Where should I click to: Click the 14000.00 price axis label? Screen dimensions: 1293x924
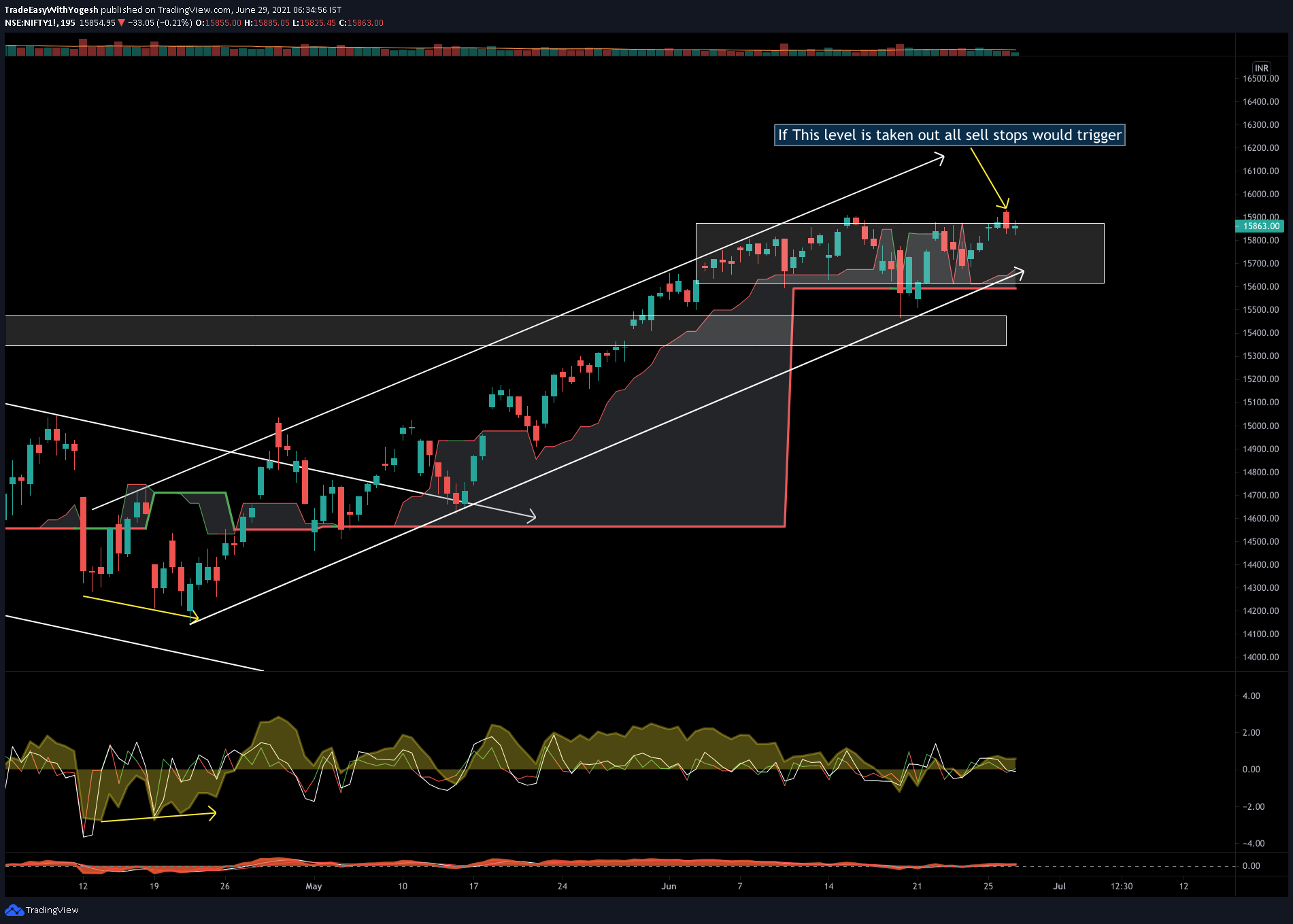point(1260,657)
